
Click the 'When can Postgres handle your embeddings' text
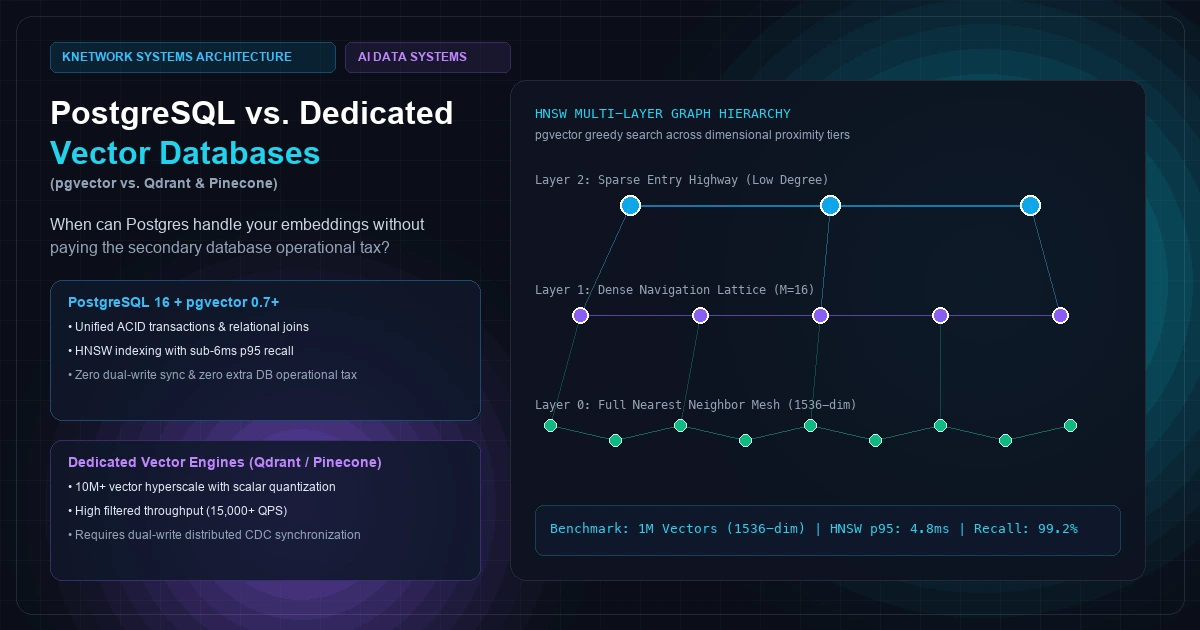click(237, 224)
